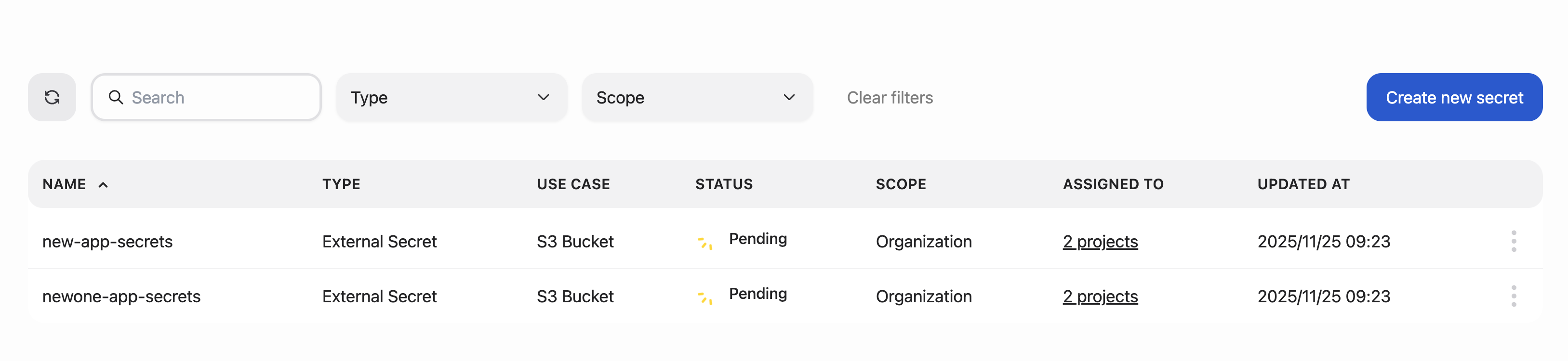Open 2 projects link for new-app-secrets
Screen dimensions: 1568x361
[1100, 242]
